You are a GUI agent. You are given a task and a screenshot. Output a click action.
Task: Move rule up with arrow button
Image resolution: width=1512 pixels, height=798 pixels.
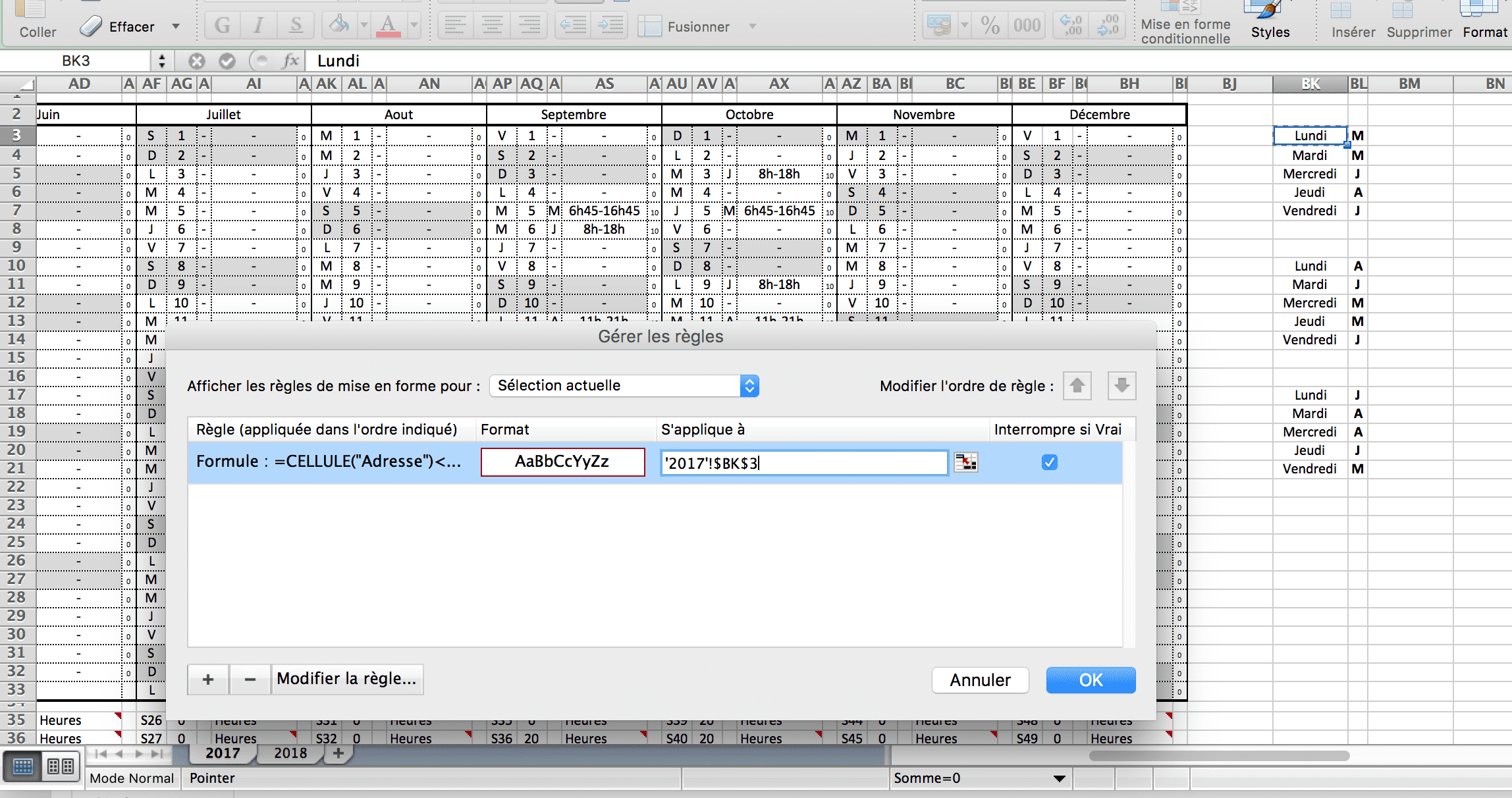coord(1077,386)
